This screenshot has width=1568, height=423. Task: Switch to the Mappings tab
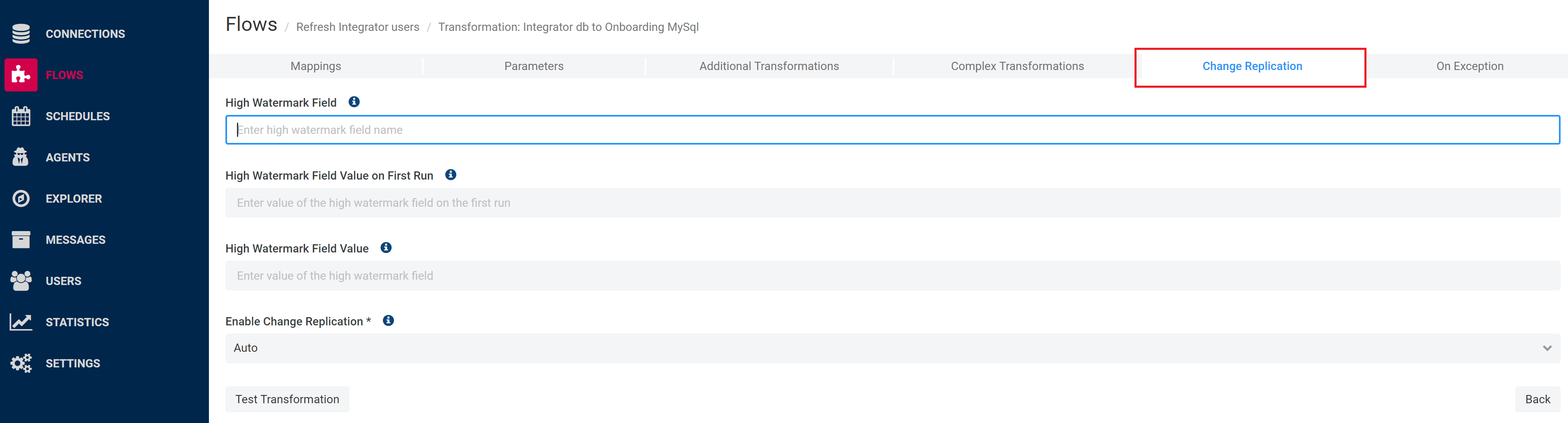pyautogui.click(x=315, y=66)
